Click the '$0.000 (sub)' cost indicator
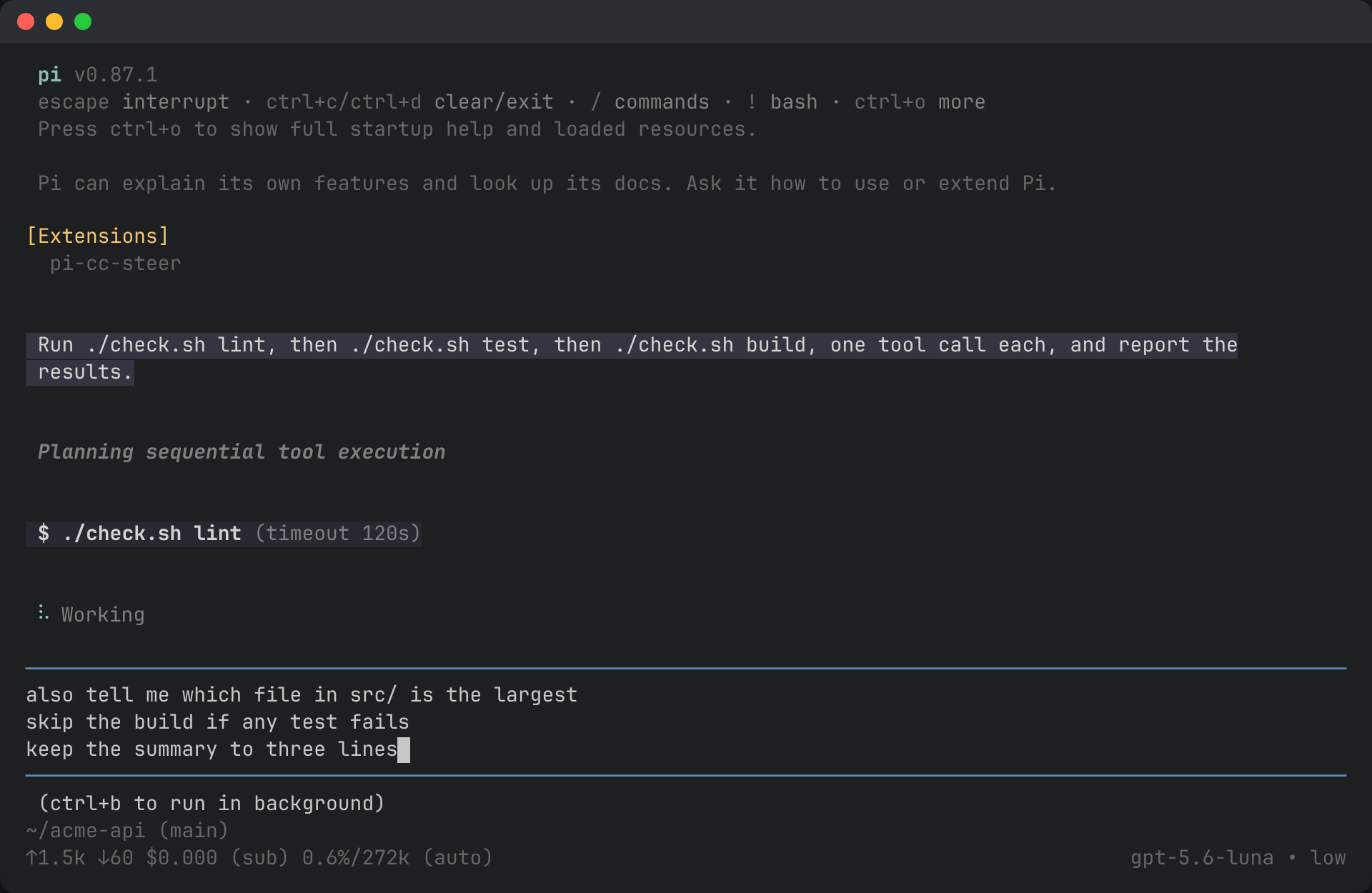This screenshot has width=1372, height=893. tap(217, 858)
